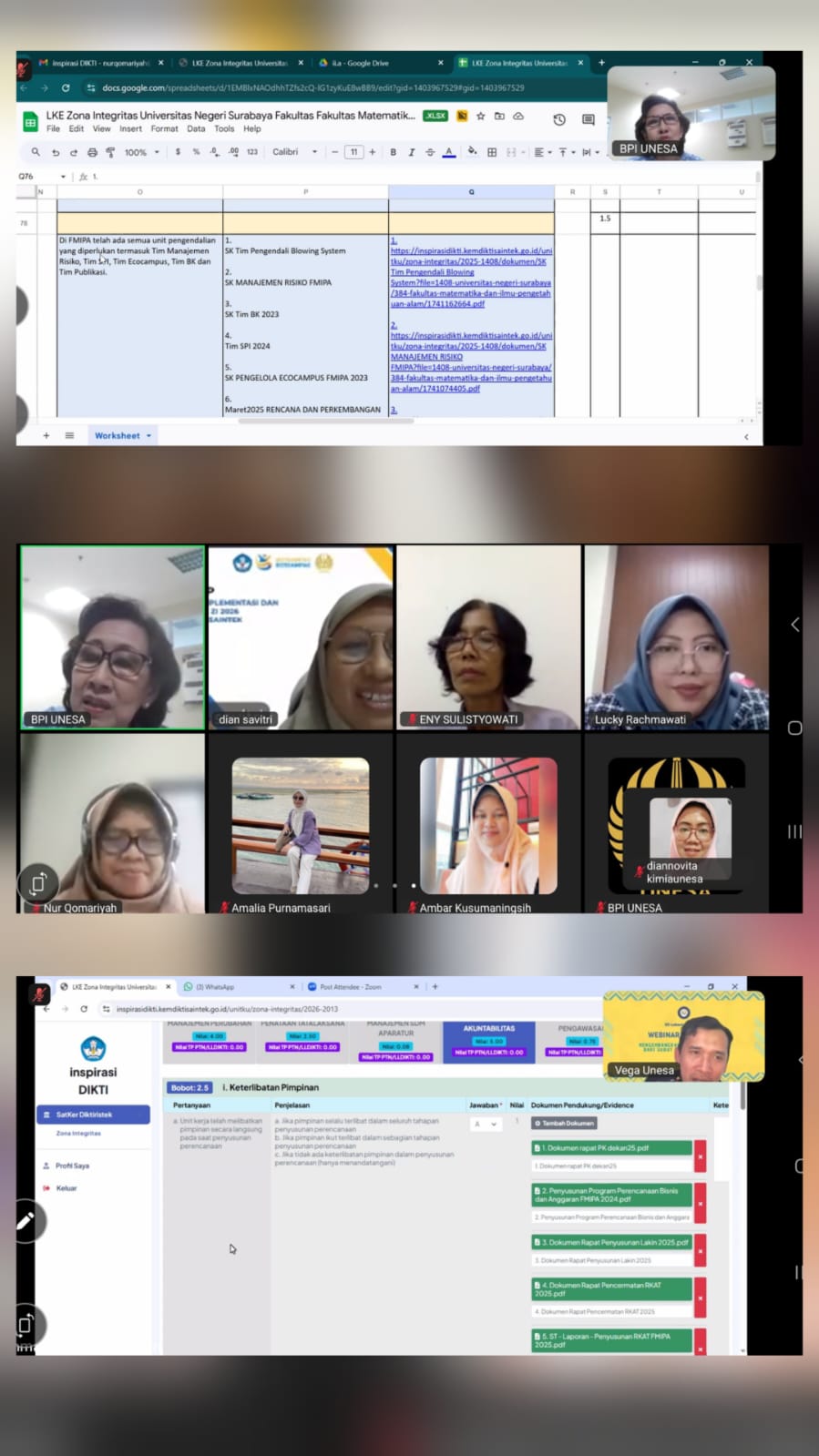This screenshot has width=819, height=1456.
Task: Open version history clock icon
Action: click(x=559, y=119)
